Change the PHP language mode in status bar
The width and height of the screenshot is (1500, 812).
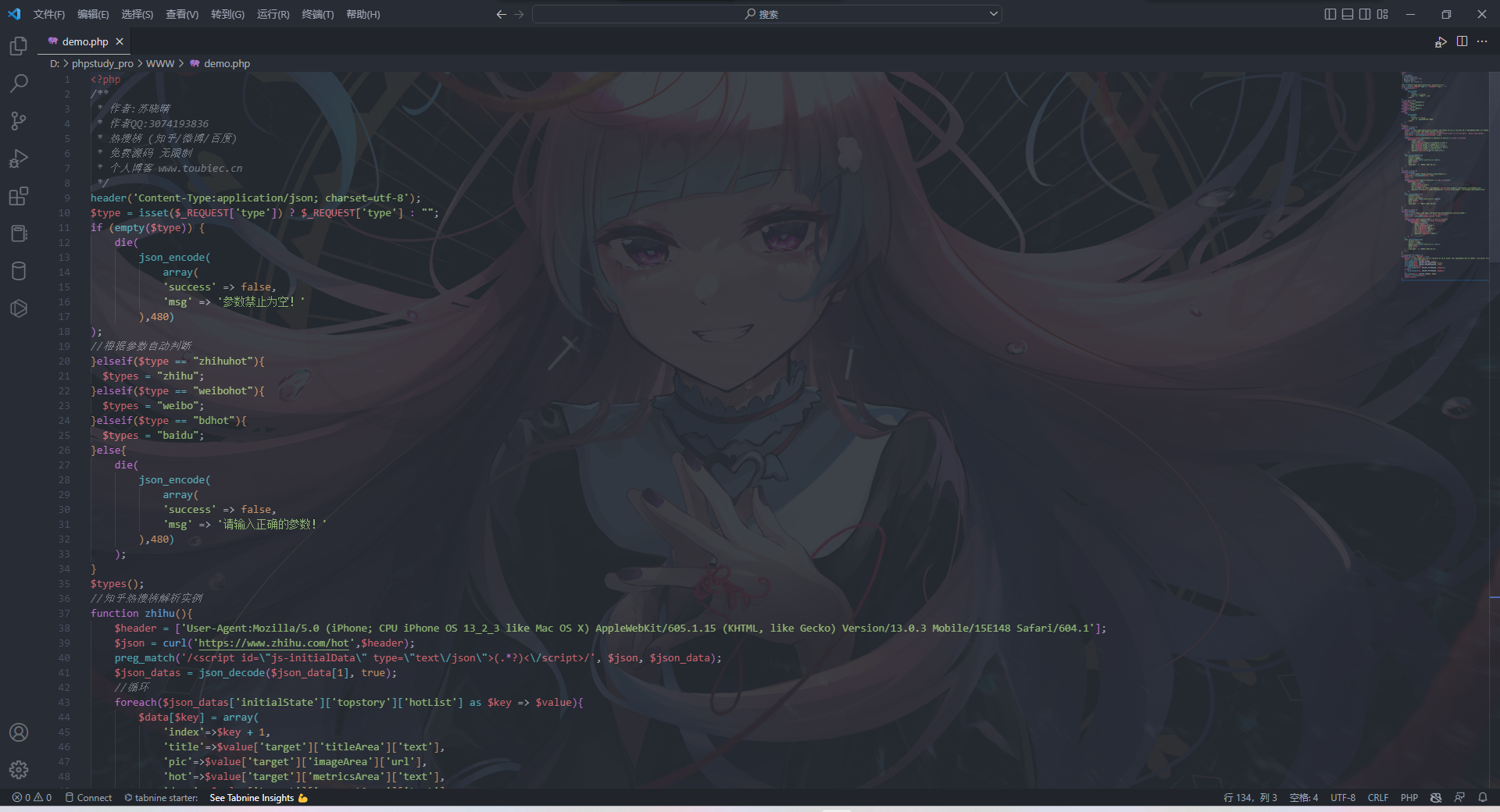tap(1409, 797)
